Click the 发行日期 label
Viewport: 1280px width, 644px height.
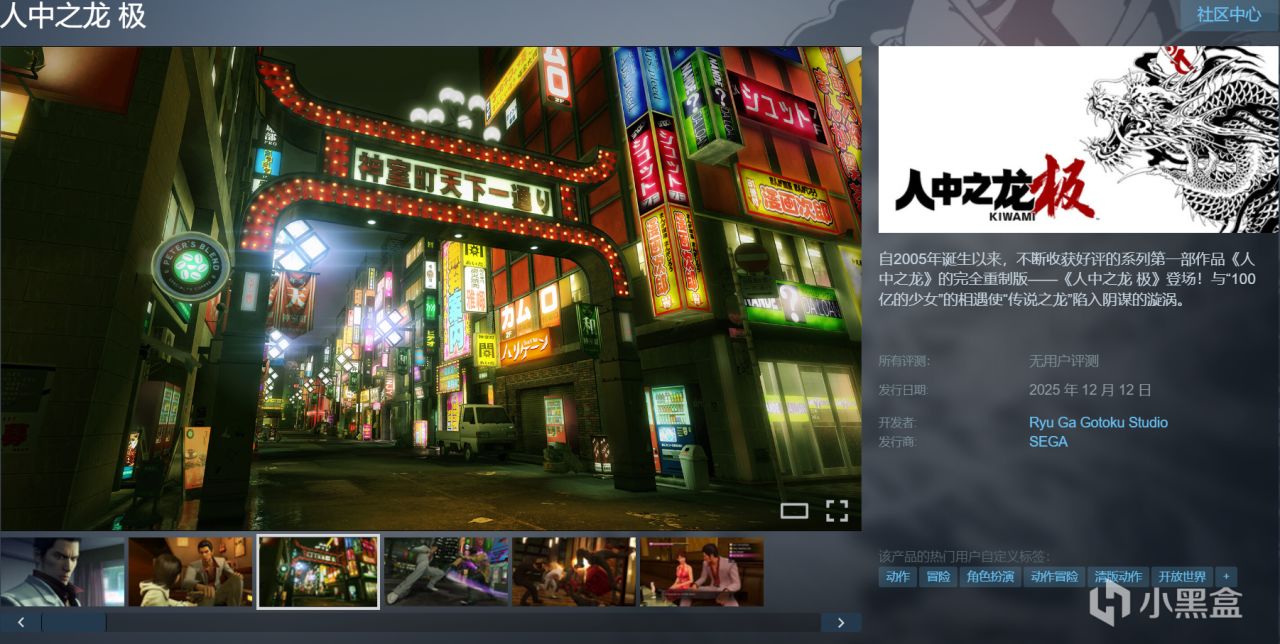[x=903, y=390]
